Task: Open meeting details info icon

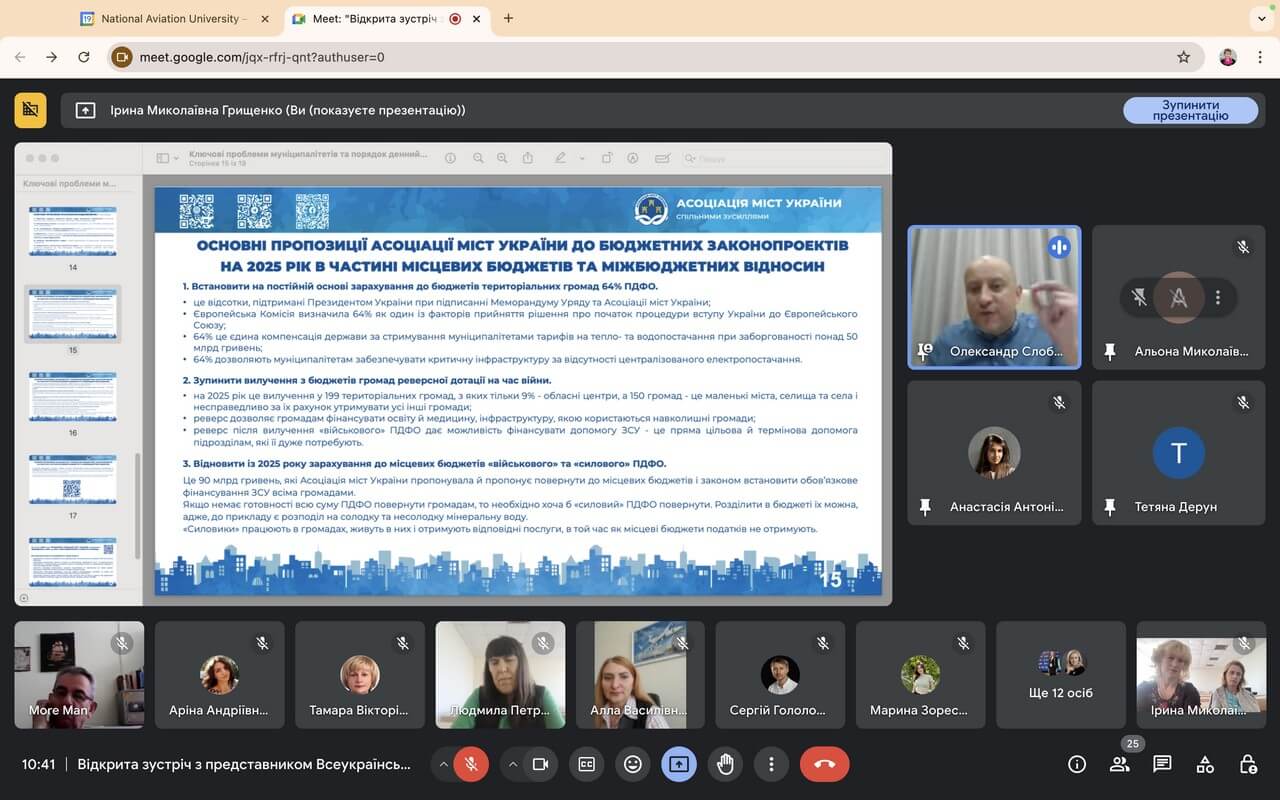Action: coord(1076,764)
